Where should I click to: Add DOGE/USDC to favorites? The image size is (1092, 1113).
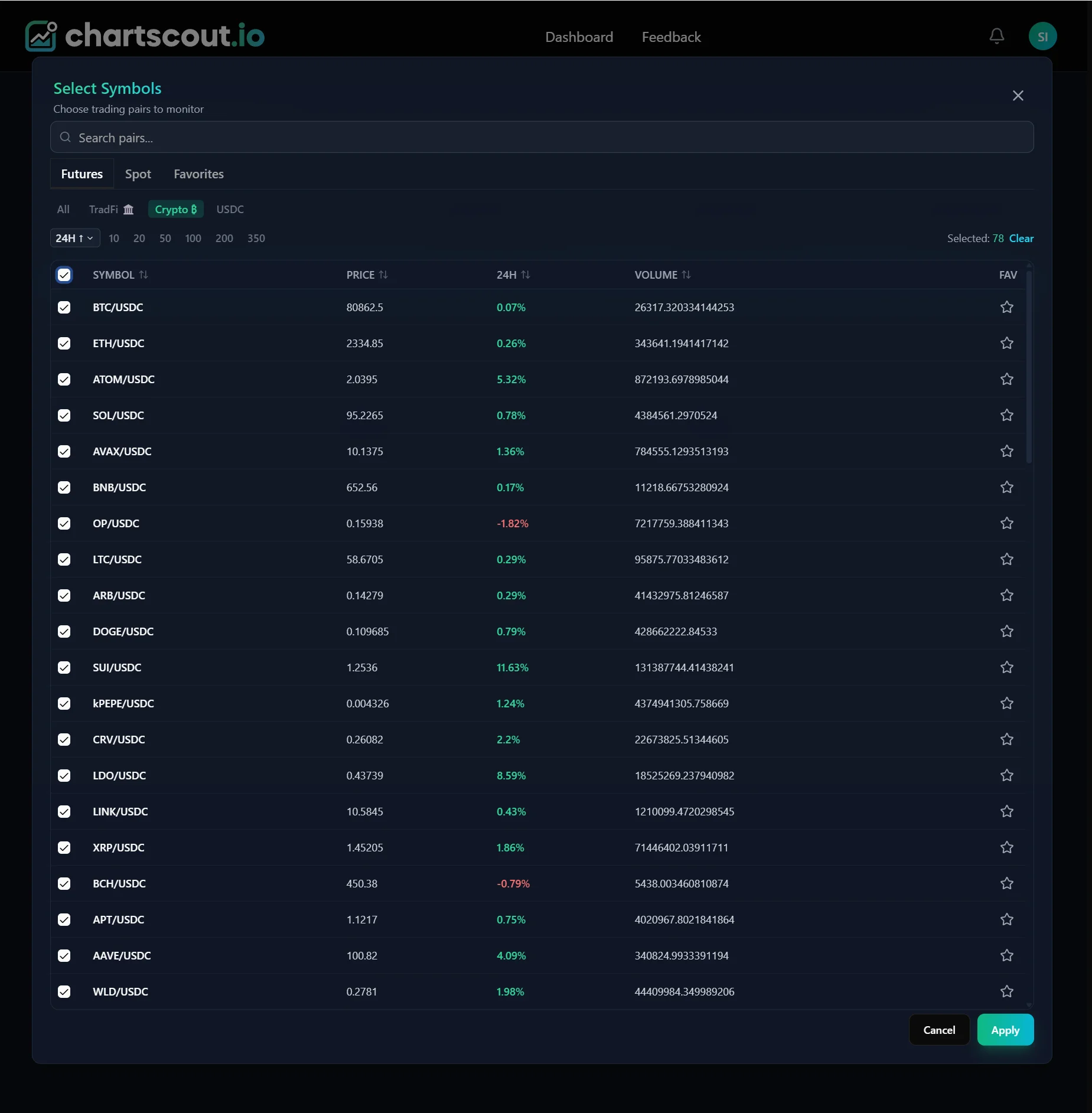coord(1007,631)
